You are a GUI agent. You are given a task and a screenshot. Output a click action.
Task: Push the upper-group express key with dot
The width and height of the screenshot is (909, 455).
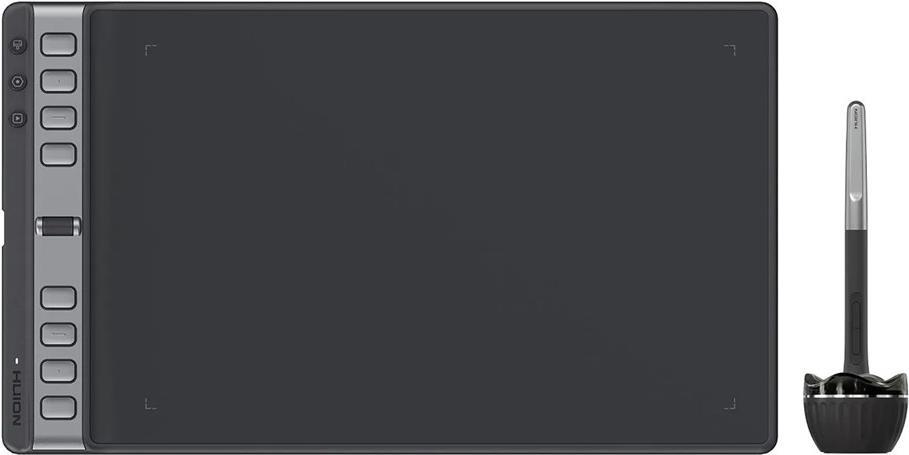(x=58, y=81)
